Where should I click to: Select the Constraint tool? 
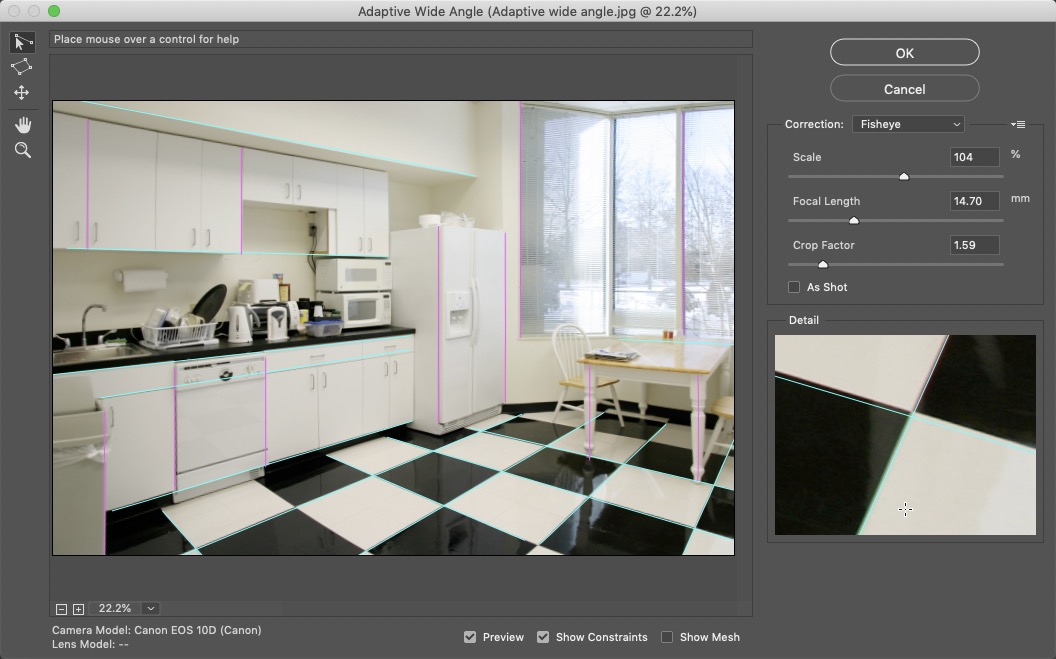point(22,42)
